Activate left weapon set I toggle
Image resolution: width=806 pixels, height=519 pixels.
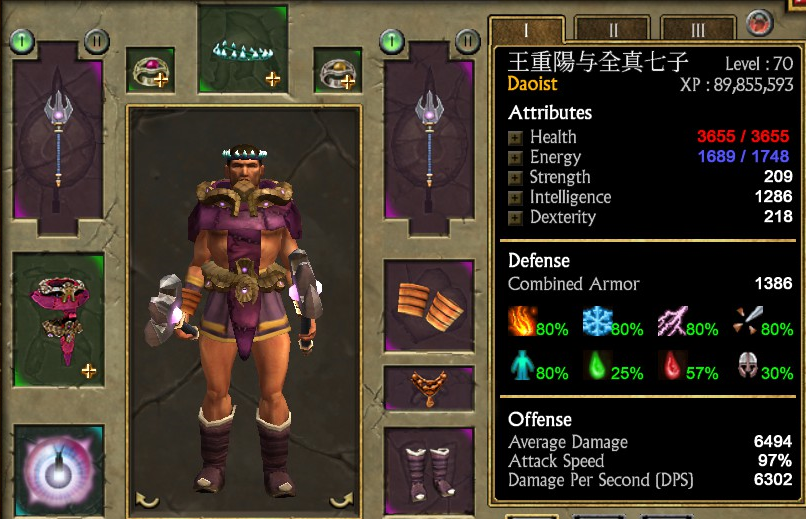(x=22, y=41)
